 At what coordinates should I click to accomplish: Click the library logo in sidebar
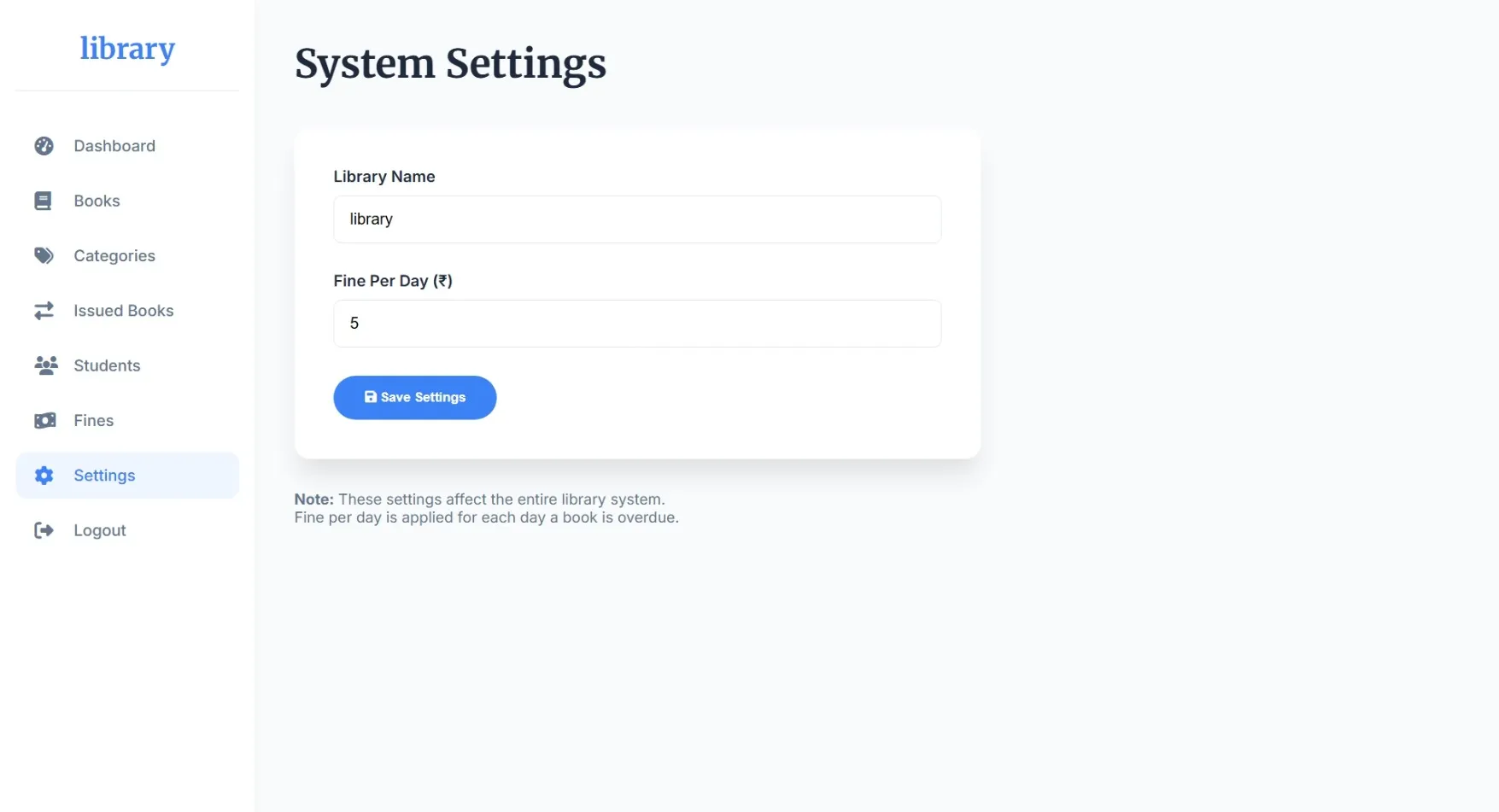pyautogui.click(x=127, y=49)
